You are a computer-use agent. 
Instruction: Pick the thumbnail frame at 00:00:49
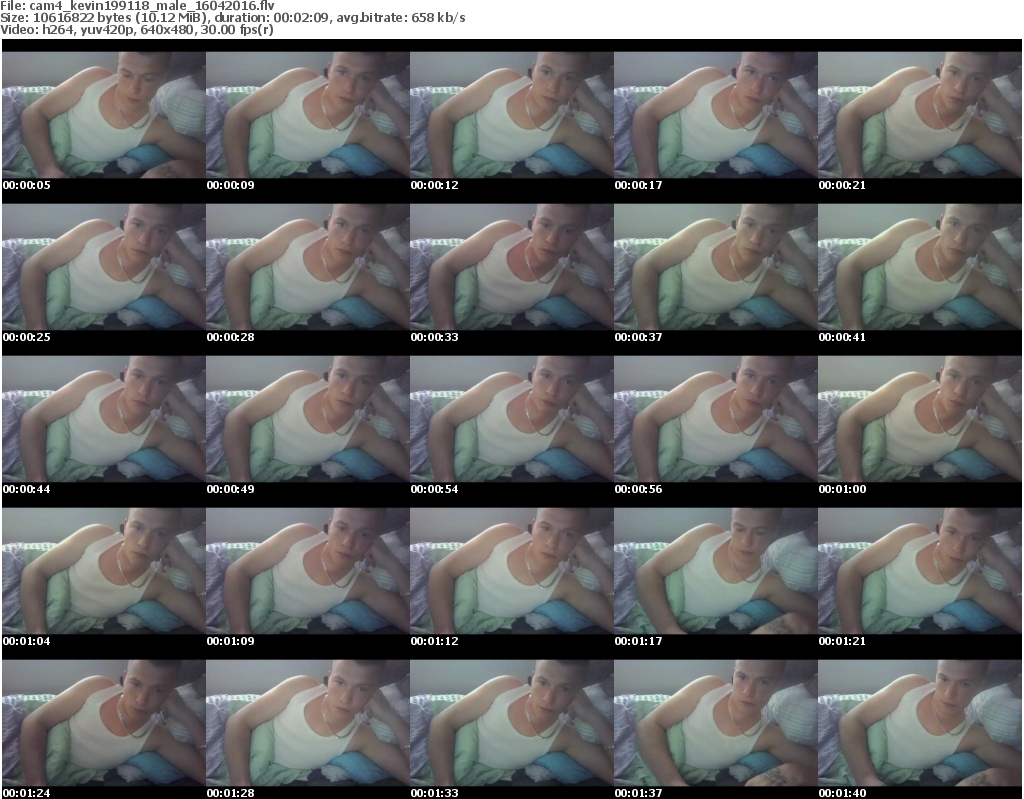pyautogui.click(x=308, y=419)
